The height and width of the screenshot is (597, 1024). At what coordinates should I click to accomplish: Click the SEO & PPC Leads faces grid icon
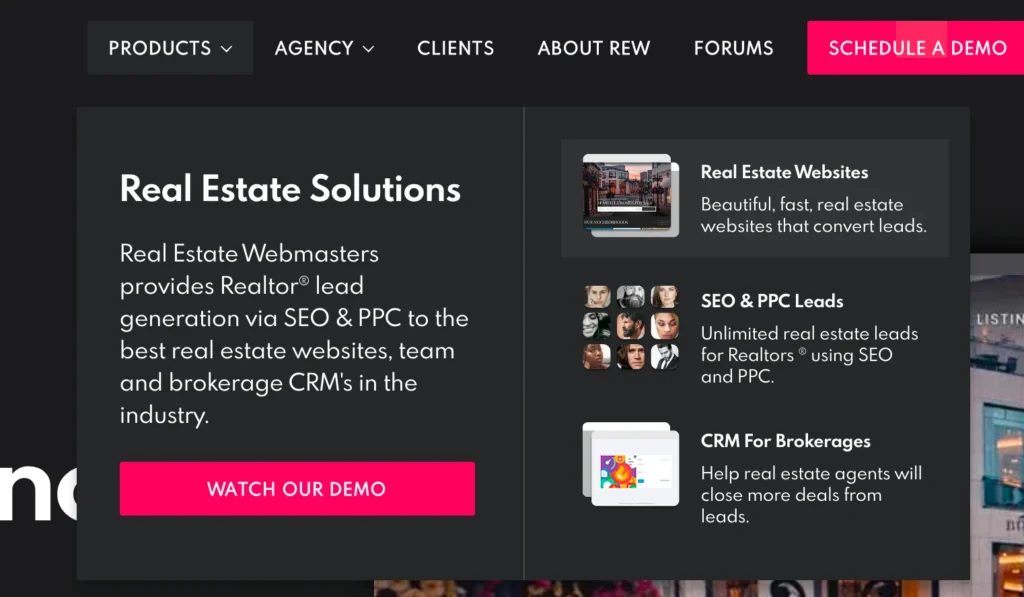point(631,327)
